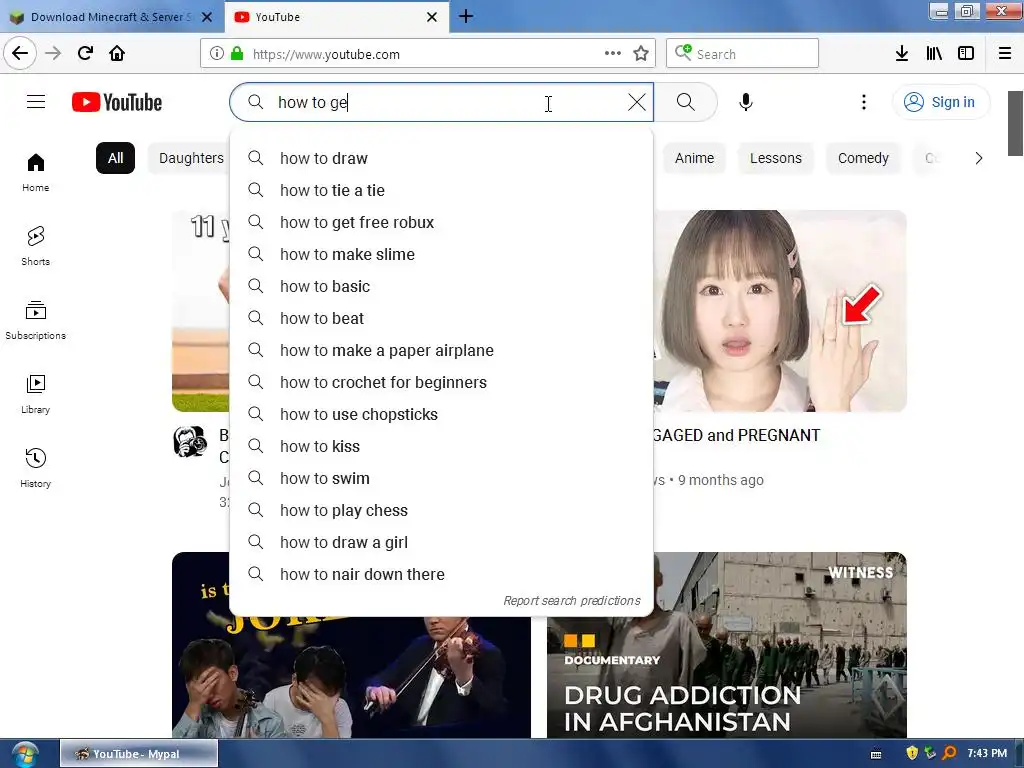Select the Anime filter chip

point(694,158)
